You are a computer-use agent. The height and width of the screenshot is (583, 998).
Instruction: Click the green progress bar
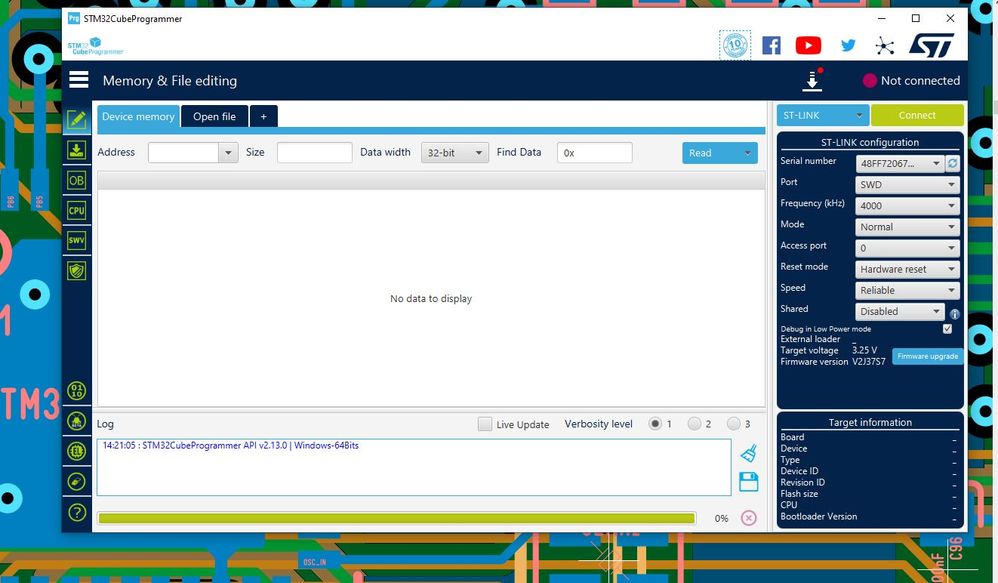[397, 518]
